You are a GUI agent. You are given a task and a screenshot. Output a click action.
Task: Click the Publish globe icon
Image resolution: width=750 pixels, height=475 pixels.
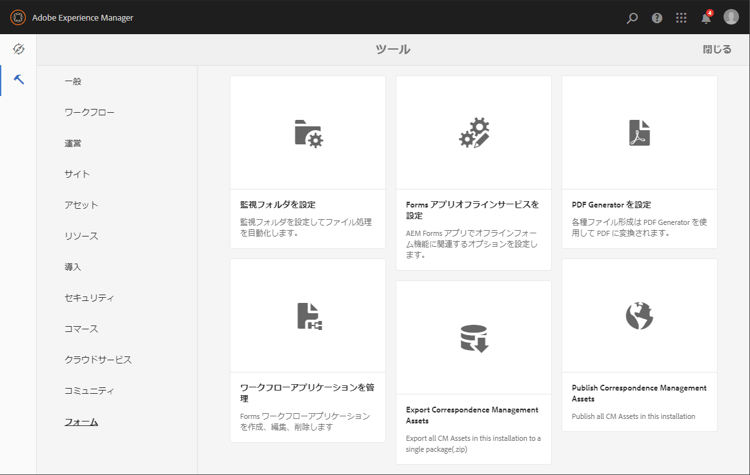[640, 316]
